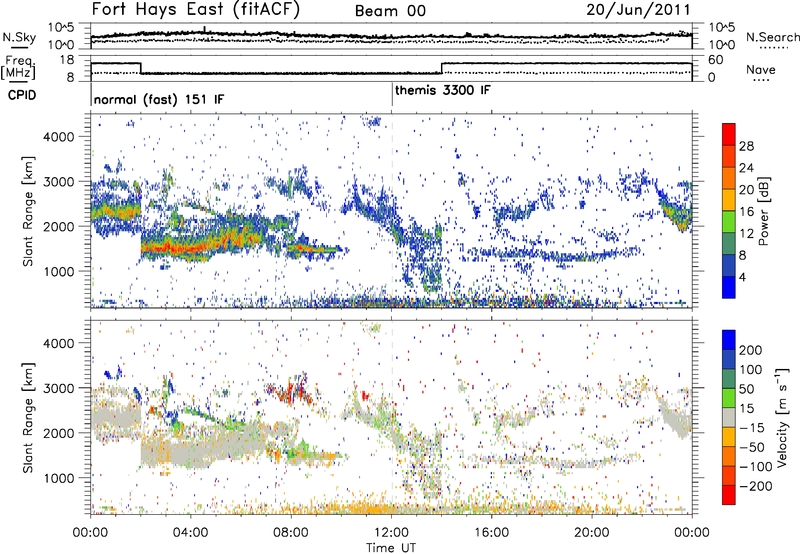This screenshot has height=554, width=800.
Task: Click the 00:00 tick at axis start
Action: pos(90,533)
